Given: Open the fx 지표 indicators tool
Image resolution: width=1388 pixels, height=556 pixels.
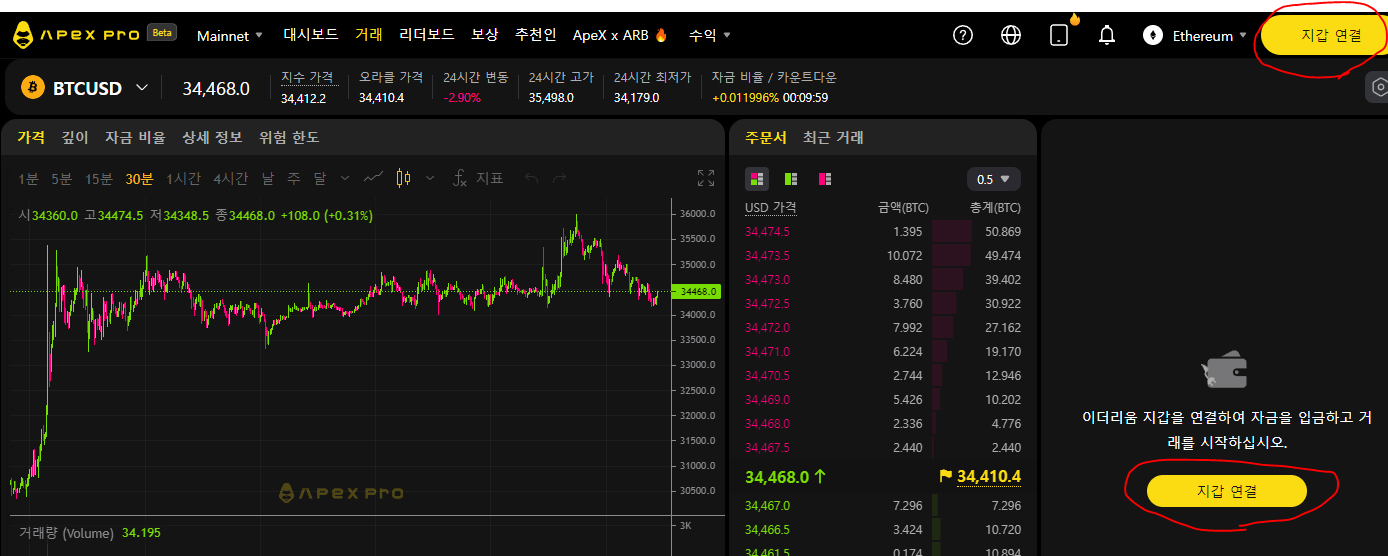Looking at the screenshot, I should [x=478, y=178].
